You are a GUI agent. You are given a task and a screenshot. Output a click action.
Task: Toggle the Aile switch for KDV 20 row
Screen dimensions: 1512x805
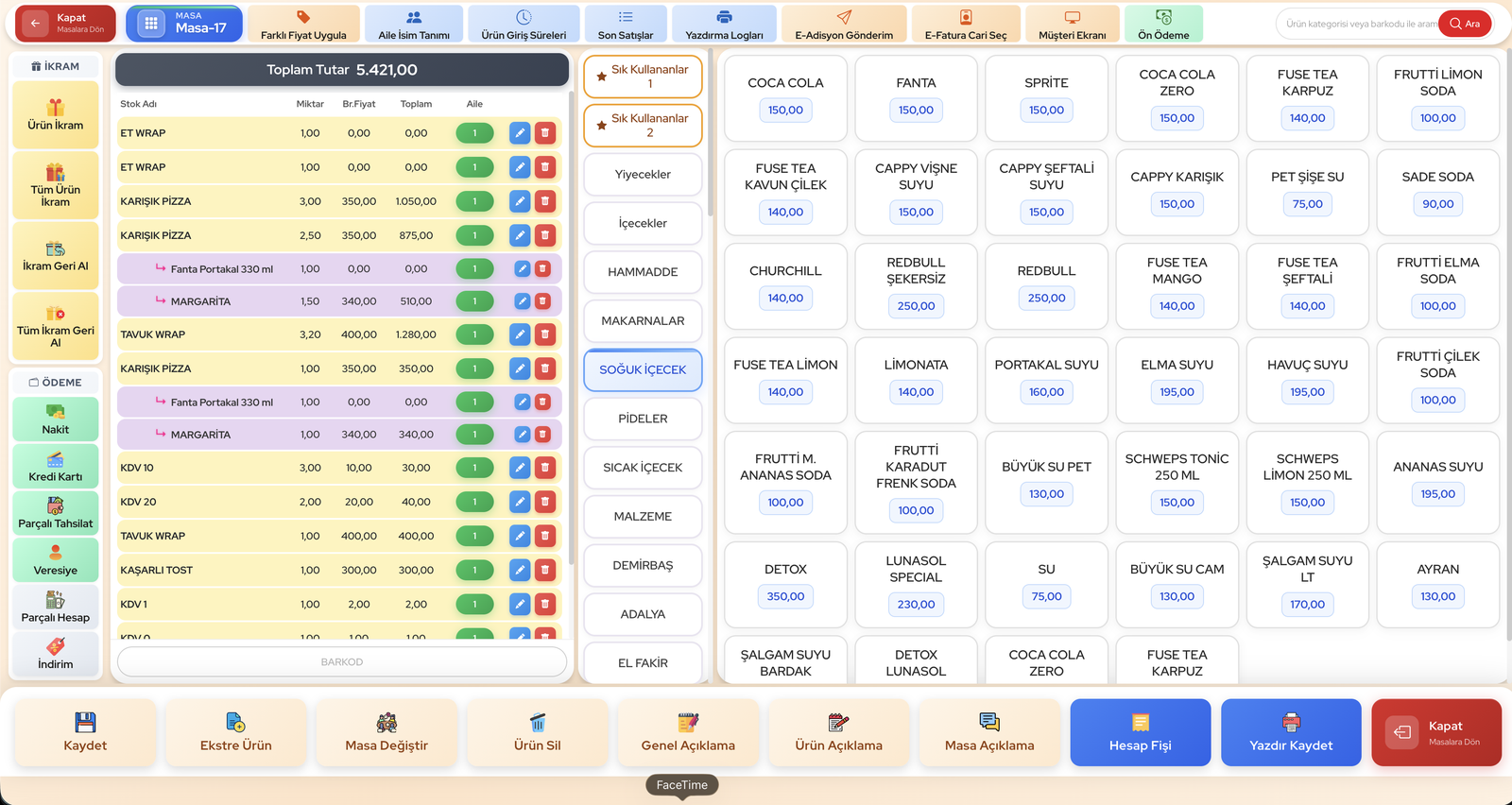pos(474,502)
